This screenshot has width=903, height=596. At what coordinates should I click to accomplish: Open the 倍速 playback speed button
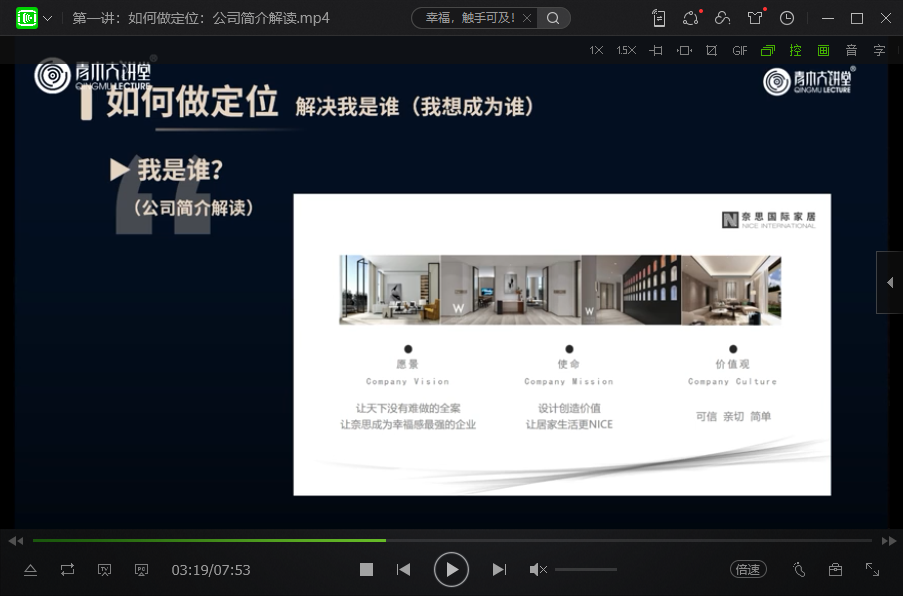pyautogui.click(x=748, y=570)
